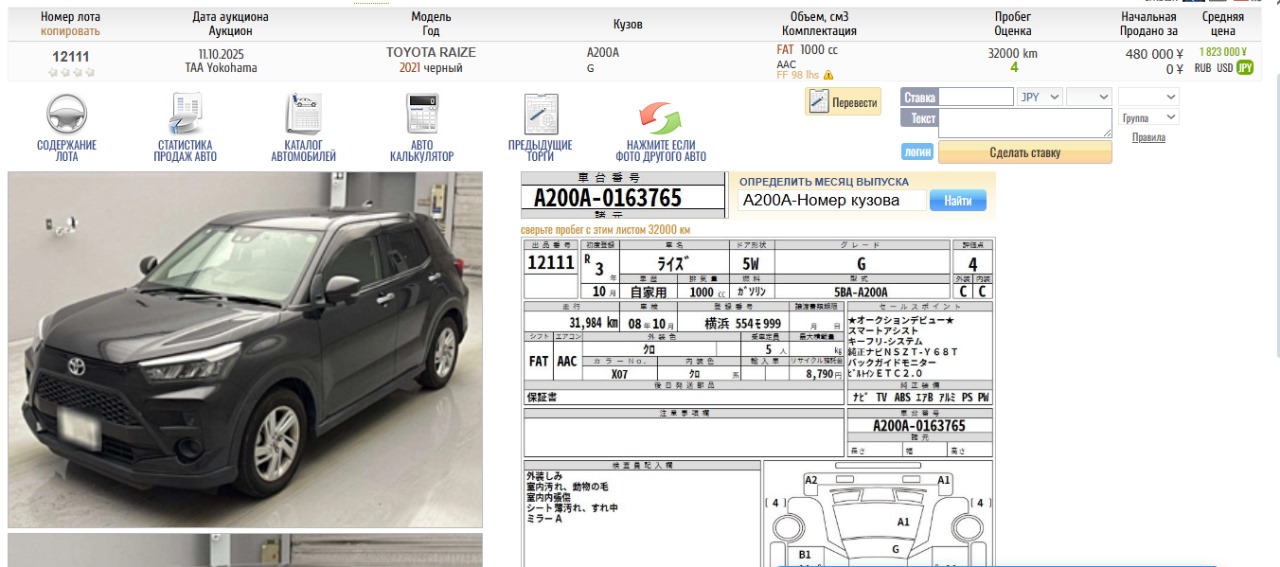Open the empty dropdown right of JPY
This screenshot has height=567, width=1280.
tap(1089, 97)
